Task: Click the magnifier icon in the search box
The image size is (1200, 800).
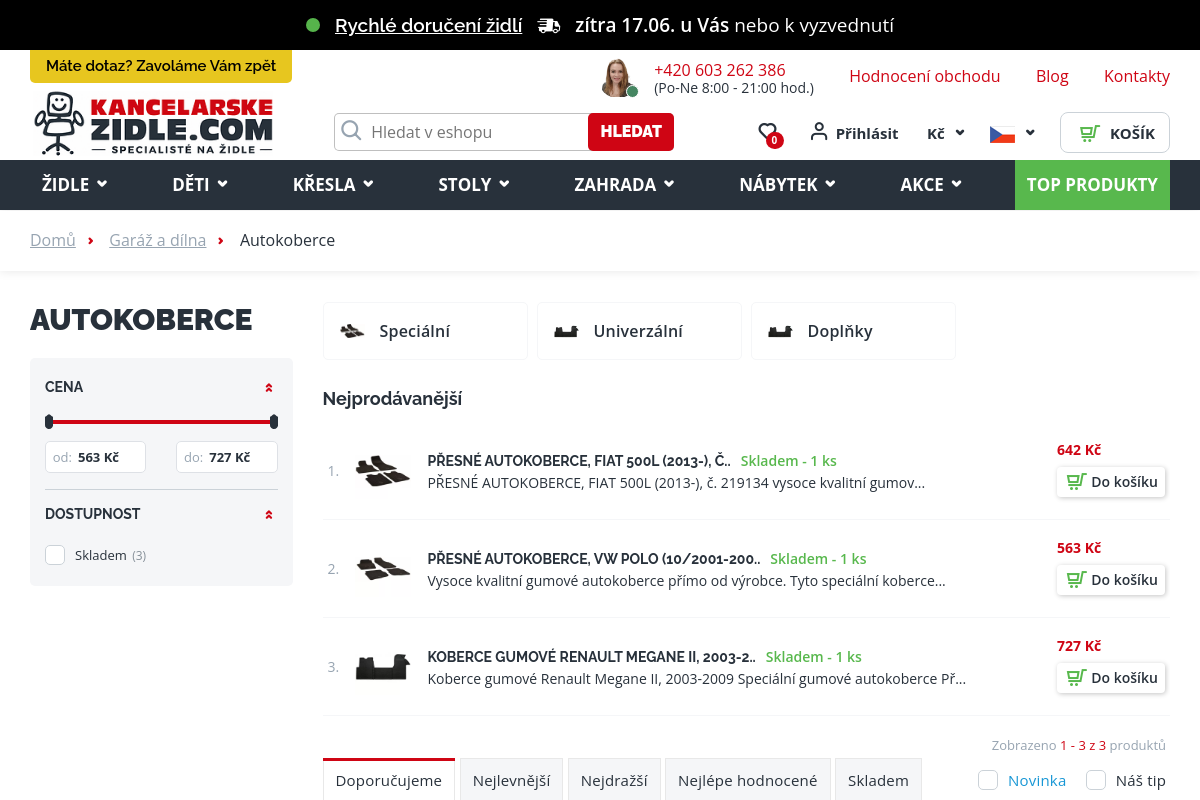Action: [351, 131]
